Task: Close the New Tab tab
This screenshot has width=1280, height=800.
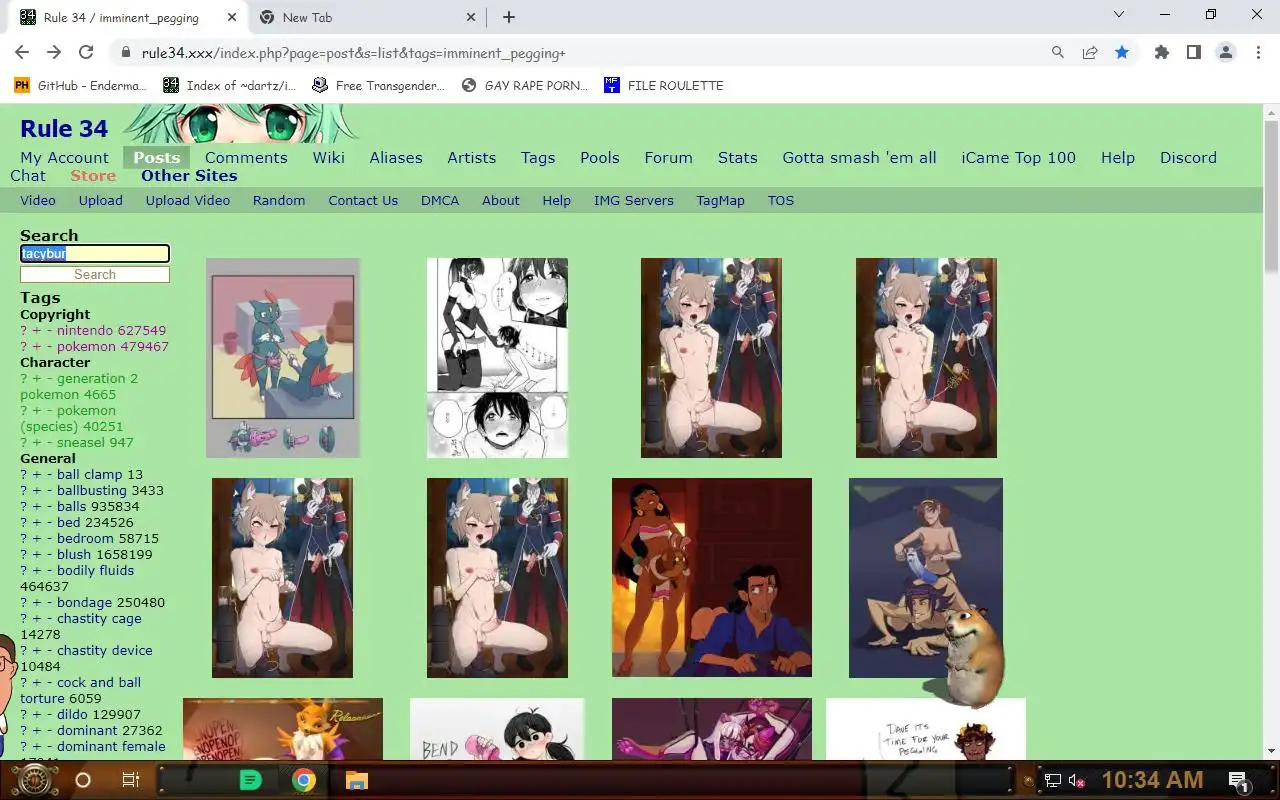Action: (x=472, y=17)
